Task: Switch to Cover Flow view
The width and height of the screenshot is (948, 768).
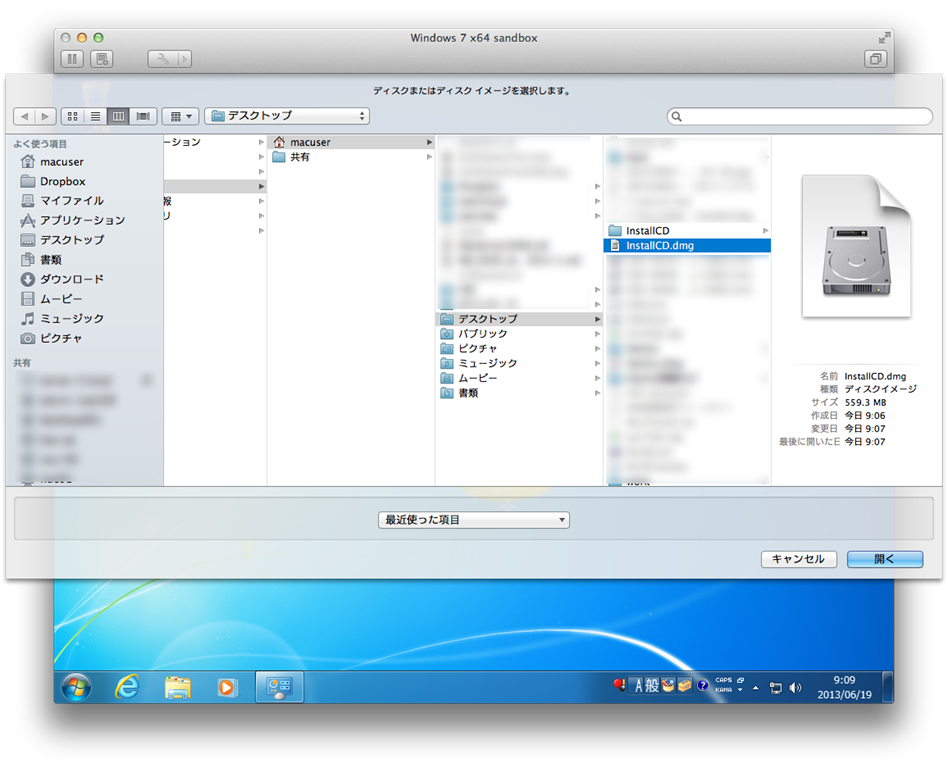Action: click(x=143, y=116)
